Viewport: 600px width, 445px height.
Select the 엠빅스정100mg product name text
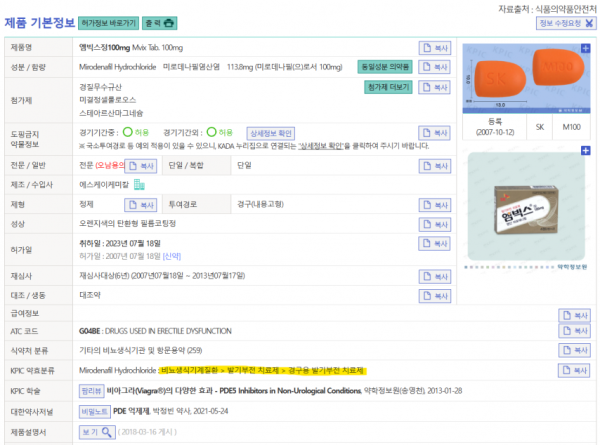[x=104, y=48]
